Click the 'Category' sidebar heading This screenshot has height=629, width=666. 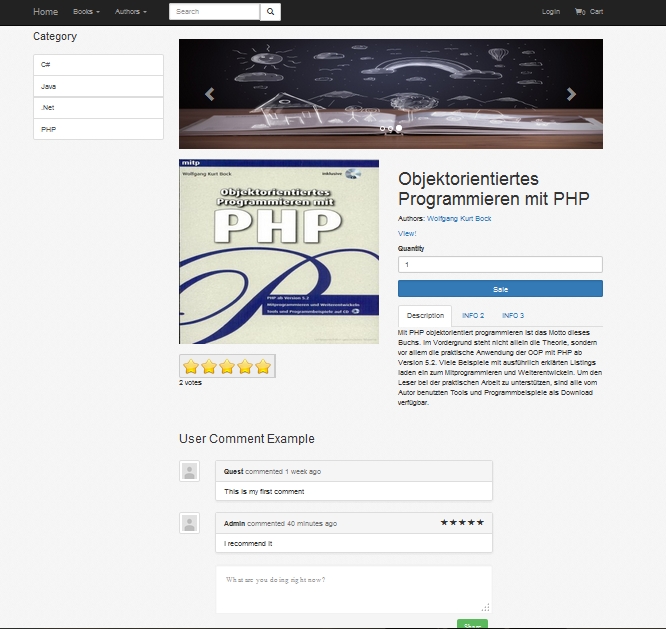click(55, 37)
